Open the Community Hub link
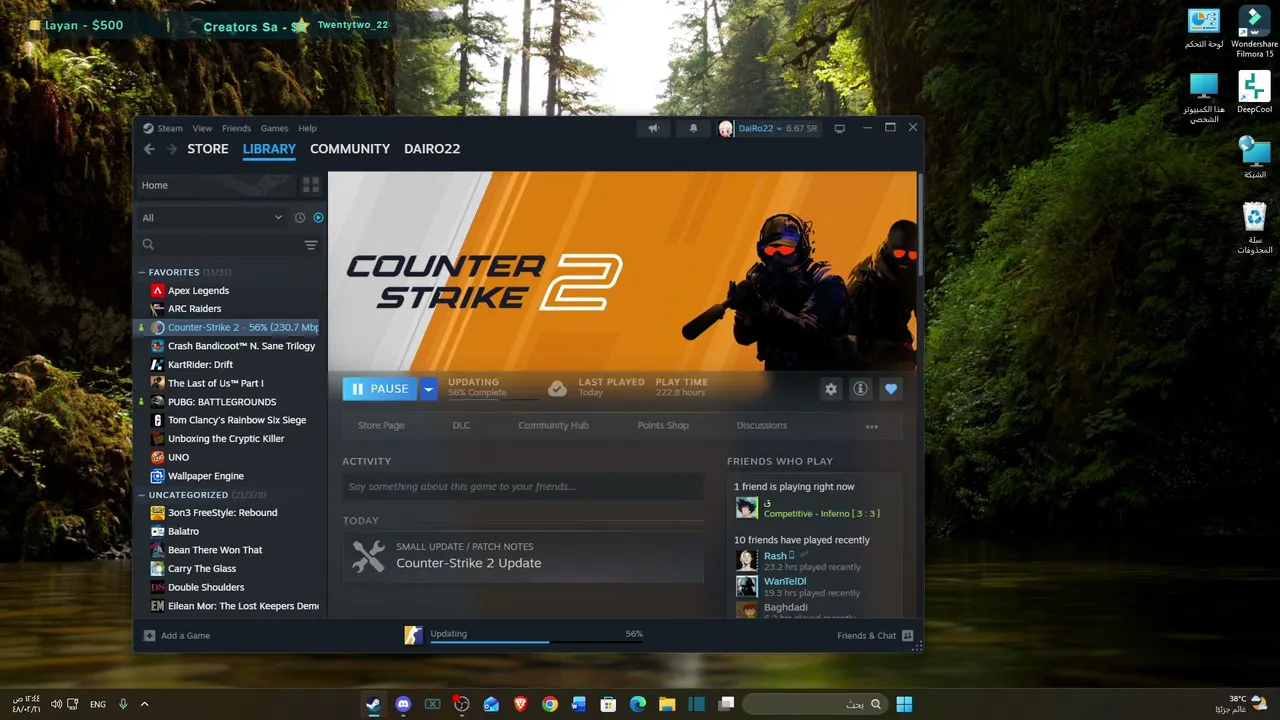The width and height of the screenshot is (1280, 720). (553, 426)
